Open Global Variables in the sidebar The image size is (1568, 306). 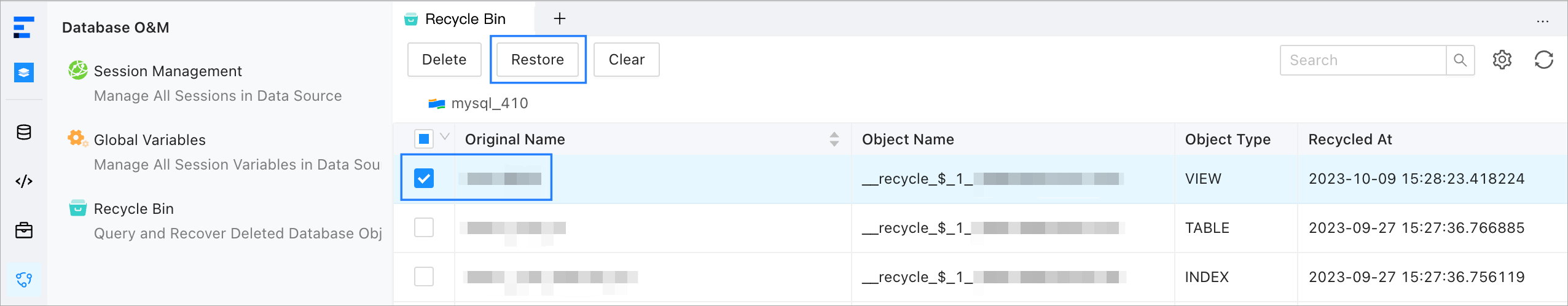[x=150, y=140]
